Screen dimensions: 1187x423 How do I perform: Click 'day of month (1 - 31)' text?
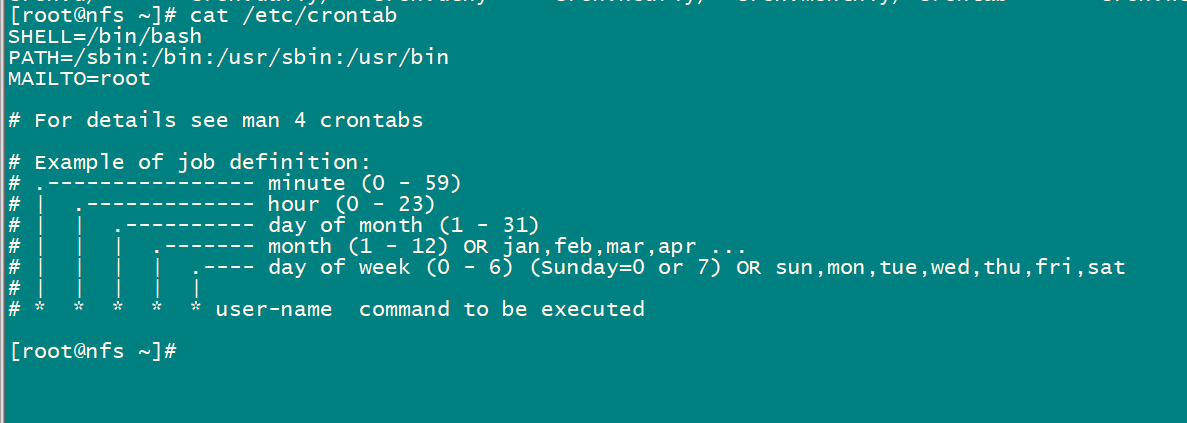tap(403, 225)
